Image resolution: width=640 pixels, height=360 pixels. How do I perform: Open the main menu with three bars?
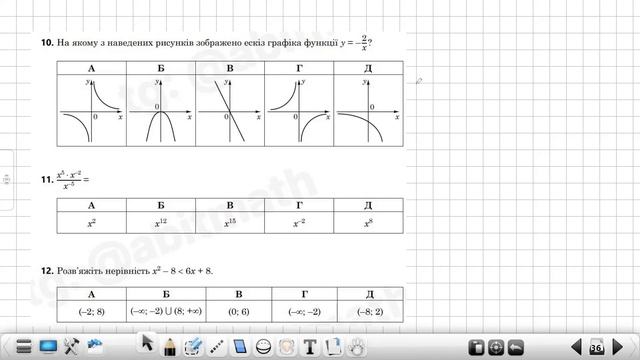tap(24, 347)
